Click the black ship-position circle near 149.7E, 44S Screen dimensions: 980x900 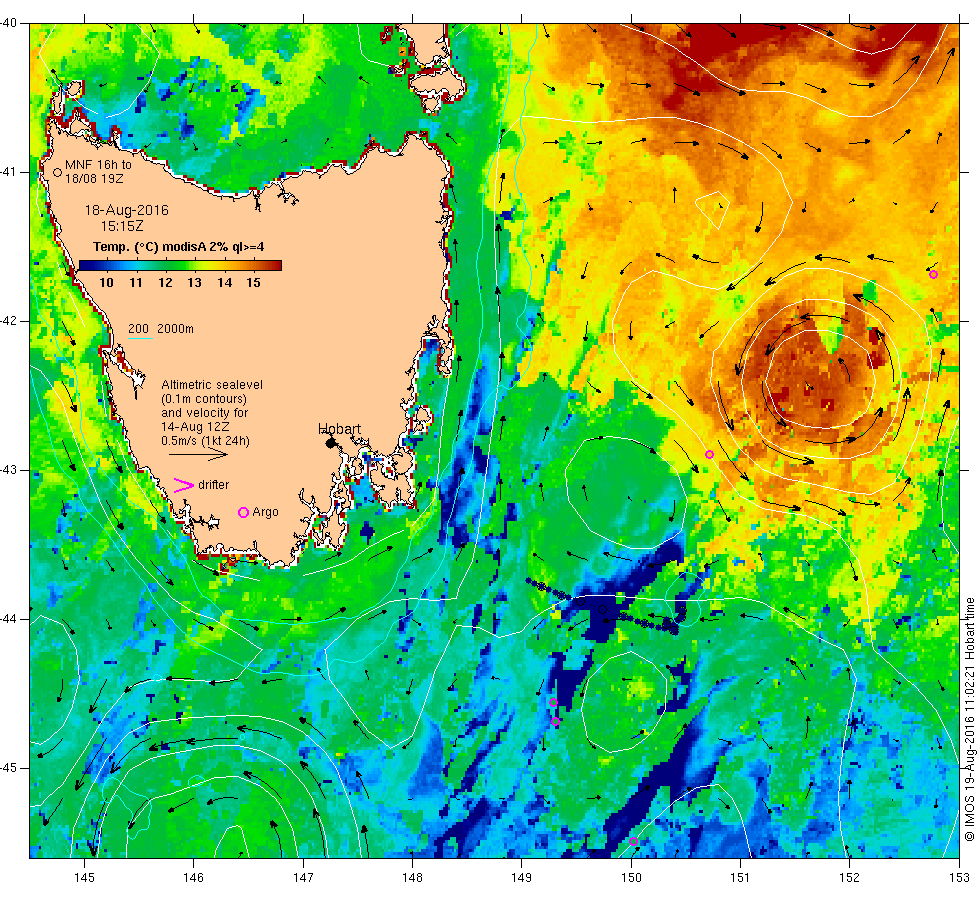tap(602, 609)
